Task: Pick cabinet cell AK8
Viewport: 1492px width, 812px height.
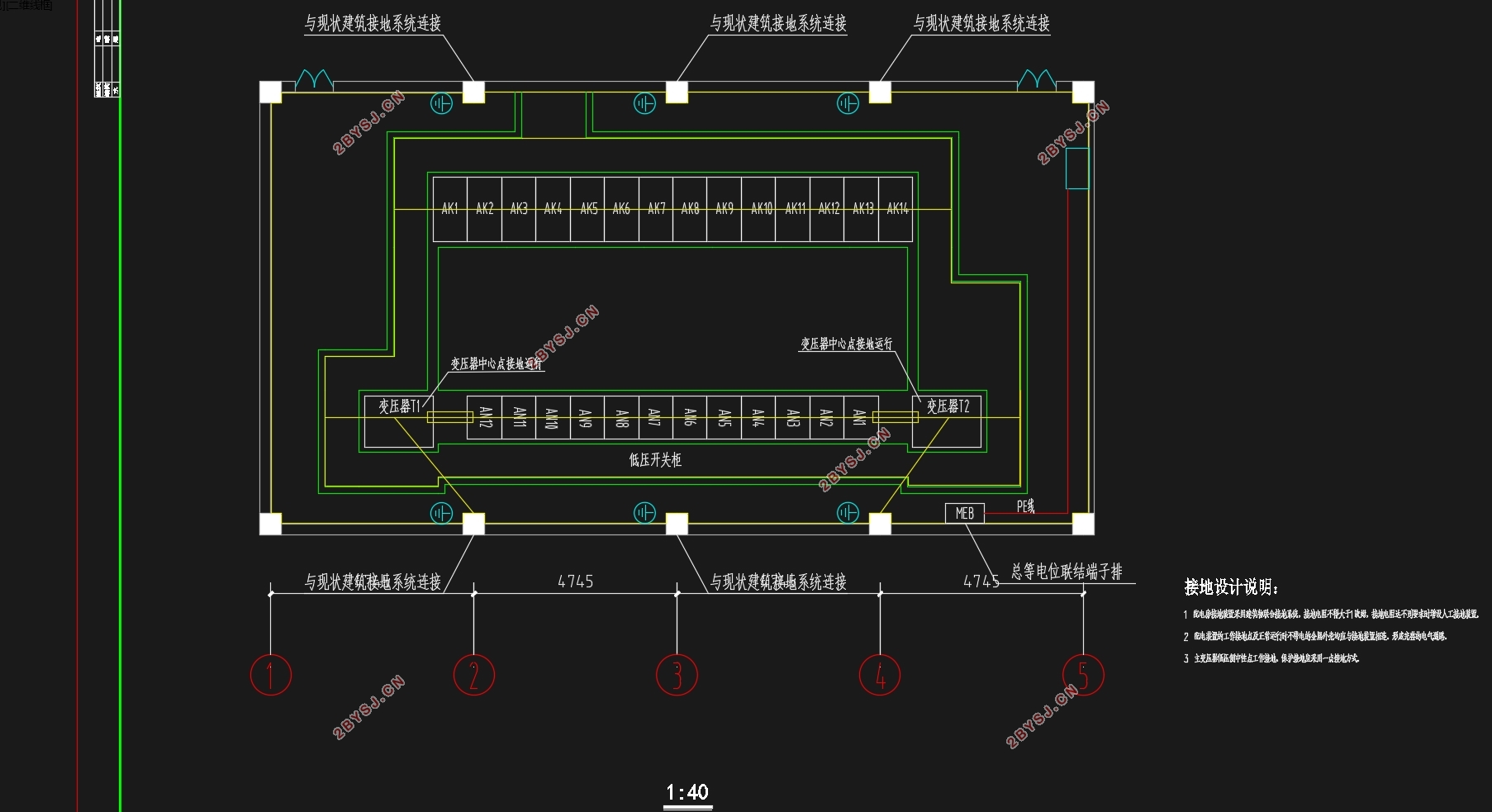Action: tap(690, 209)
